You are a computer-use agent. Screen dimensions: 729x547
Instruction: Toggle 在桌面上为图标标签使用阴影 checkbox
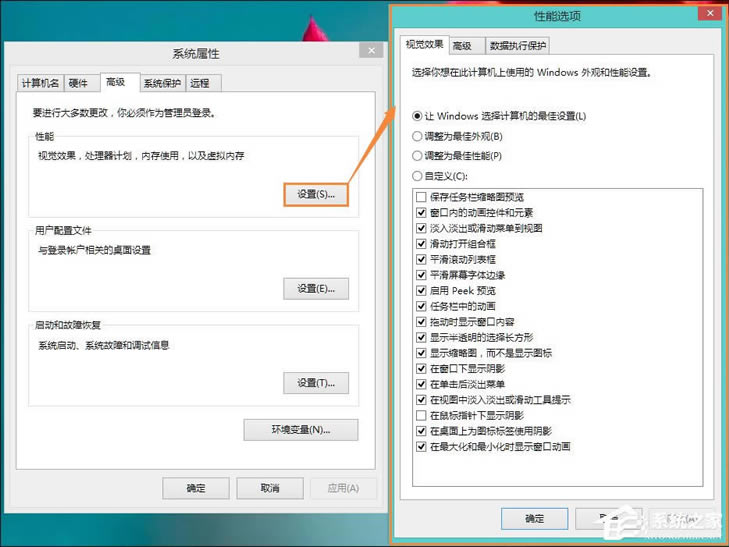[x=421, y=431]
